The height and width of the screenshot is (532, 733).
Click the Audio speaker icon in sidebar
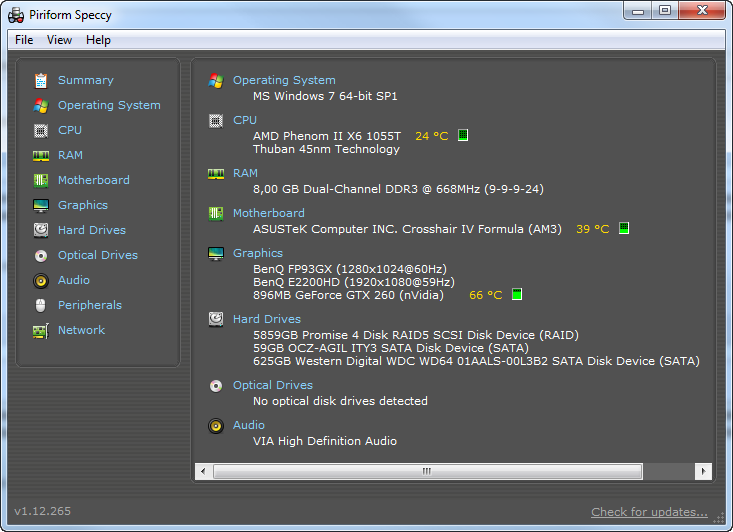tap(41, 280)
